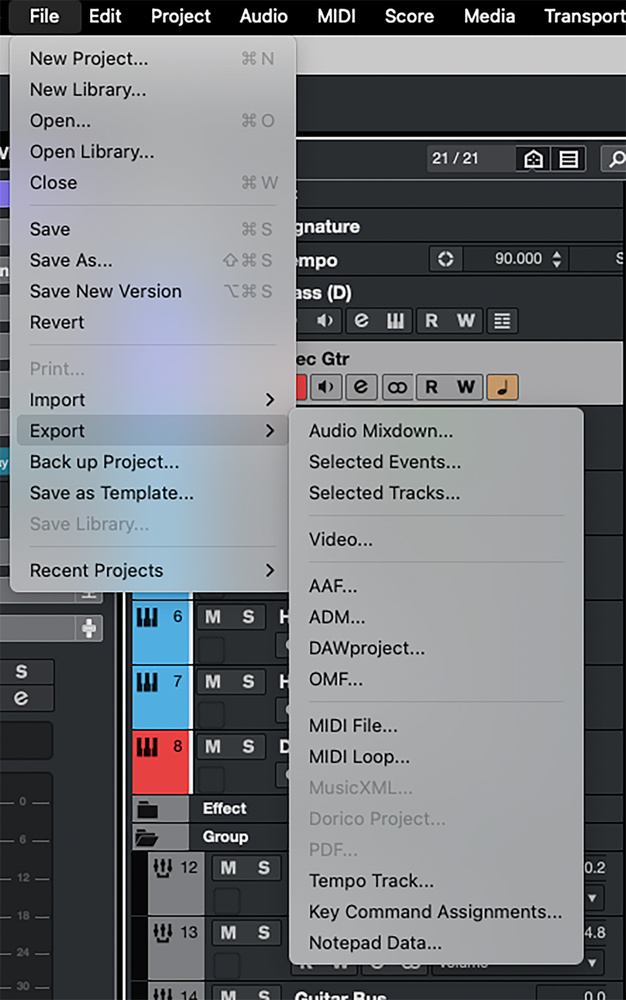Expand the Effect folder track

[148, 808]
